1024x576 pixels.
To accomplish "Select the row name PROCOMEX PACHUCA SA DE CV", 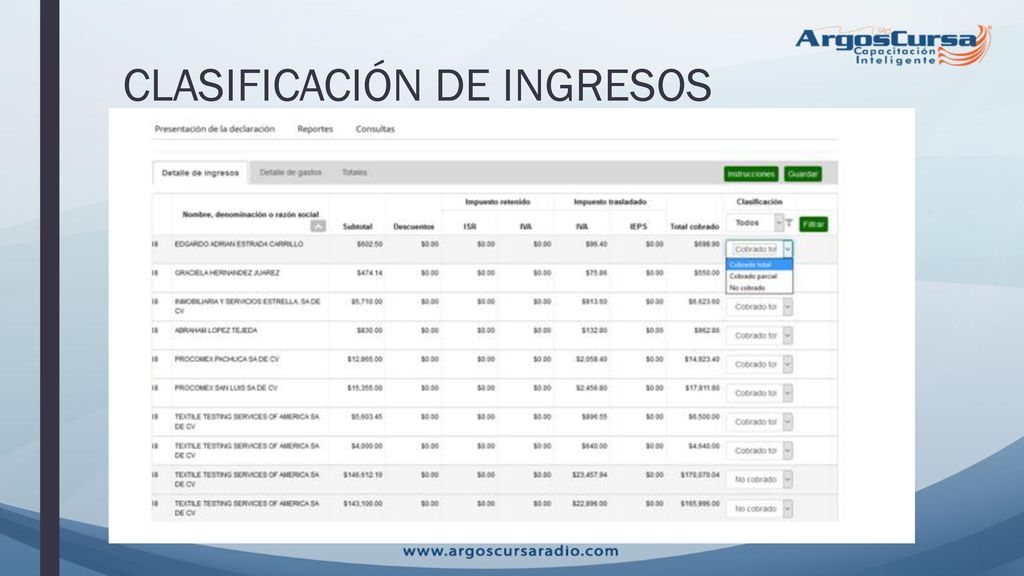I will pyautogui.click(x=227, y=359).
